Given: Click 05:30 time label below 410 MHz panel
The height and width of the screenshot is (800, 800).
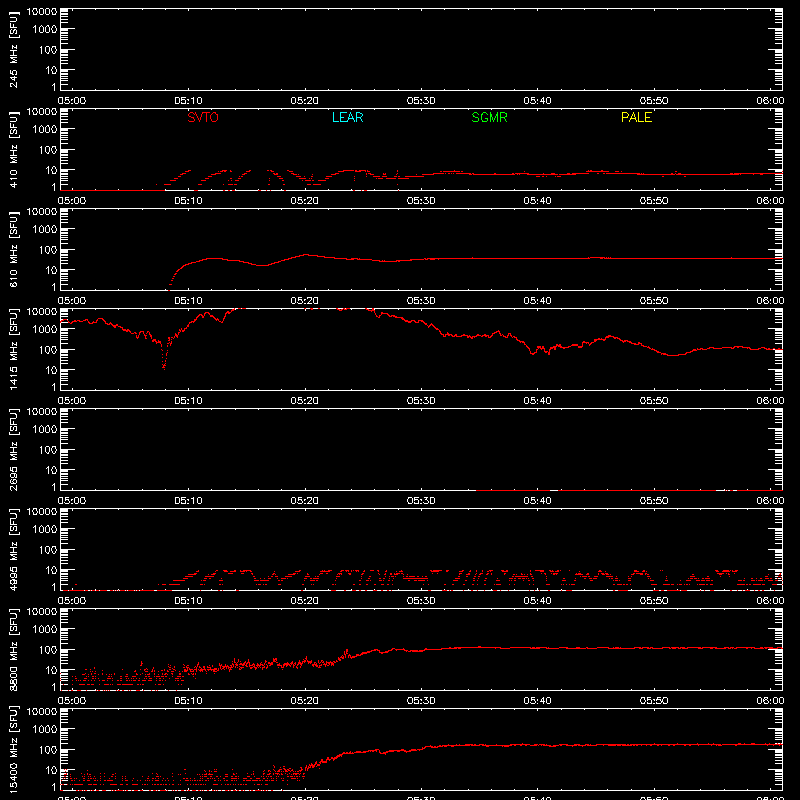Looking at the screenshot, I should tap(421, 201).
